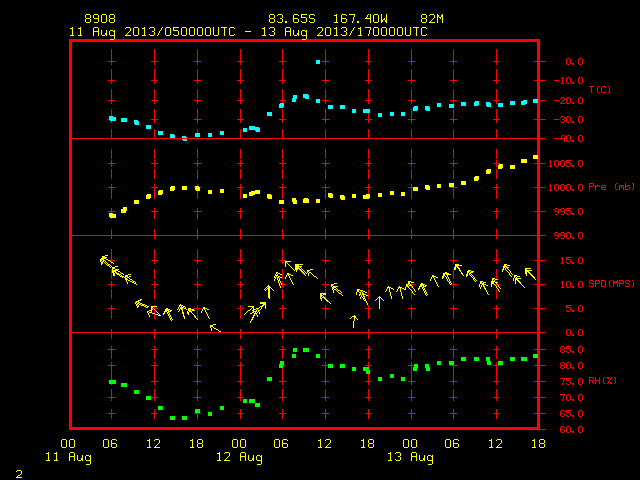Click the 11 Aug date label

[68, 457]
